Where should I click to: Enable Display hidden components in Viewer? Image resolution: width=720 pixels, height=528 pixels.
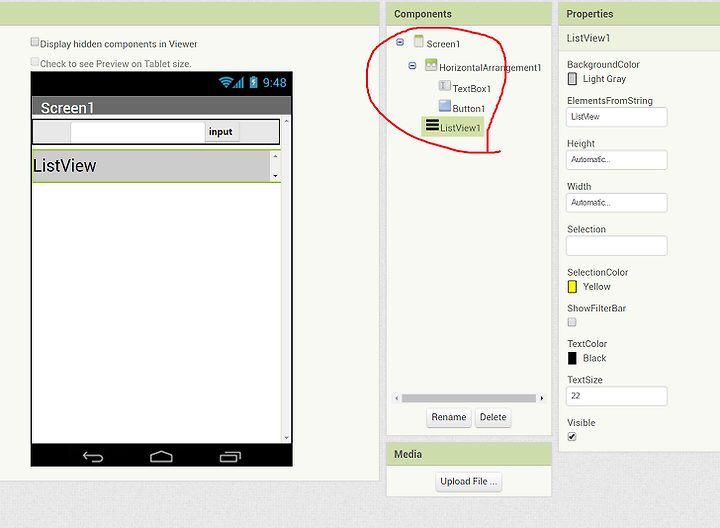(34, 42)
